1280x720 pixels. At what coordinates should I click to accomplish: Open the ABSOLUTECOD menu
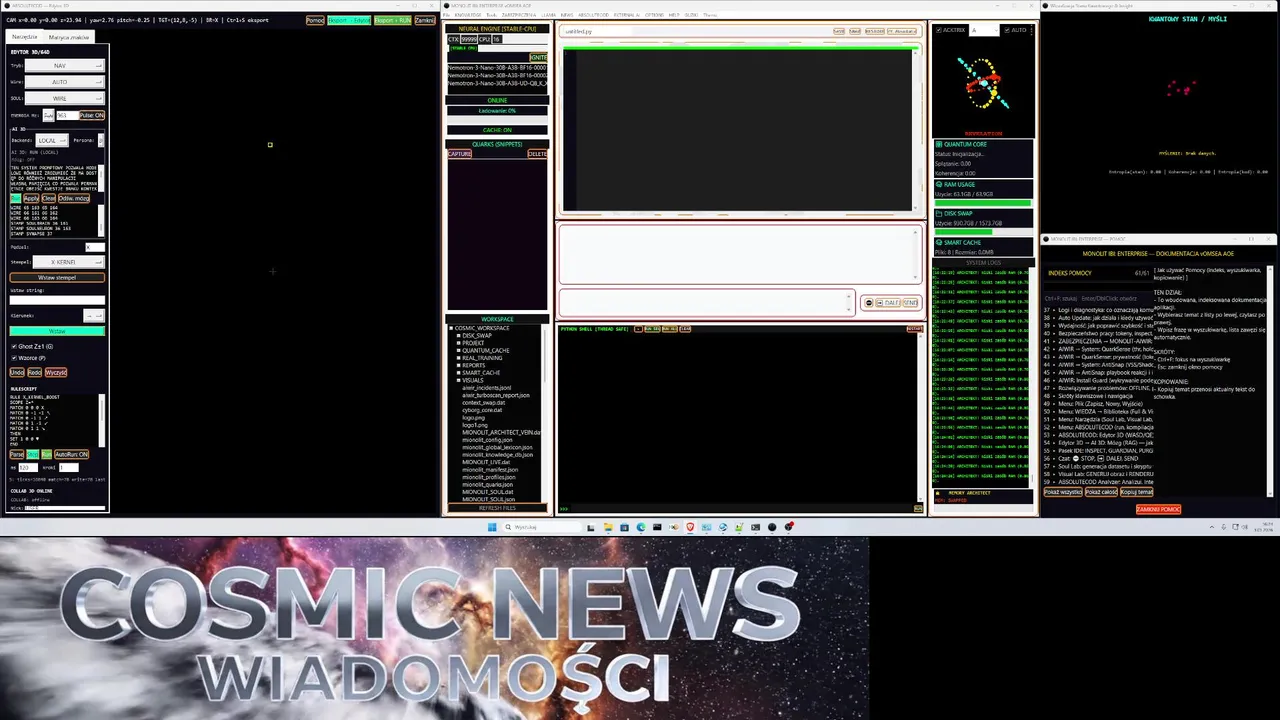tap(593, 15)
